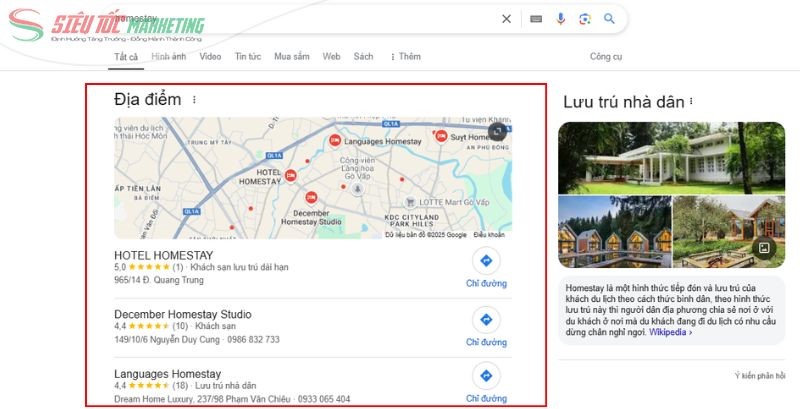Click Chỉ đường text for December Homestay Studio
800x409 pixels.
tap(486, 342)
